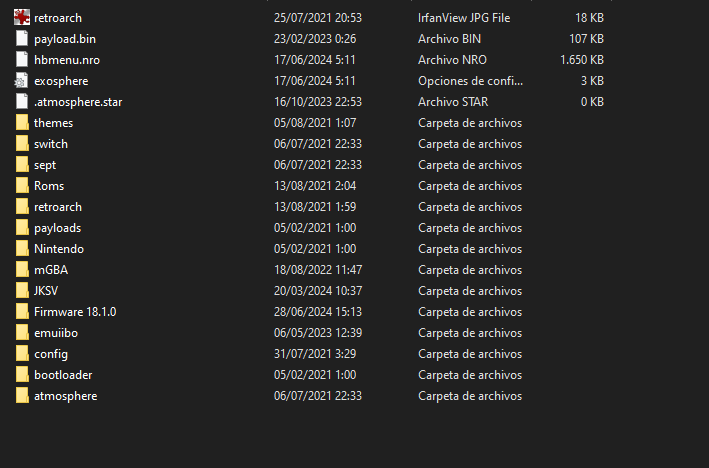Select the payloads folder name
709x468 pixels.
click(x=57, y=228)
